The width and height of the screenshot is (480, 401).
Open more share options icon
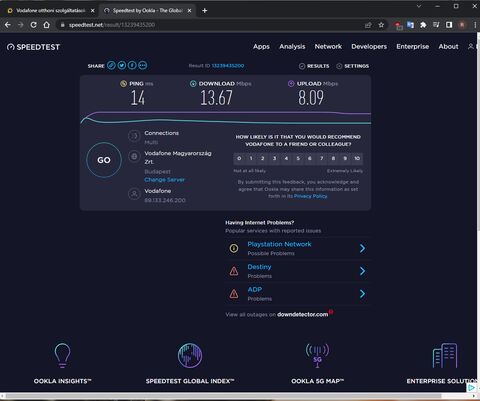pyautogui.click(x=143, y=65)
